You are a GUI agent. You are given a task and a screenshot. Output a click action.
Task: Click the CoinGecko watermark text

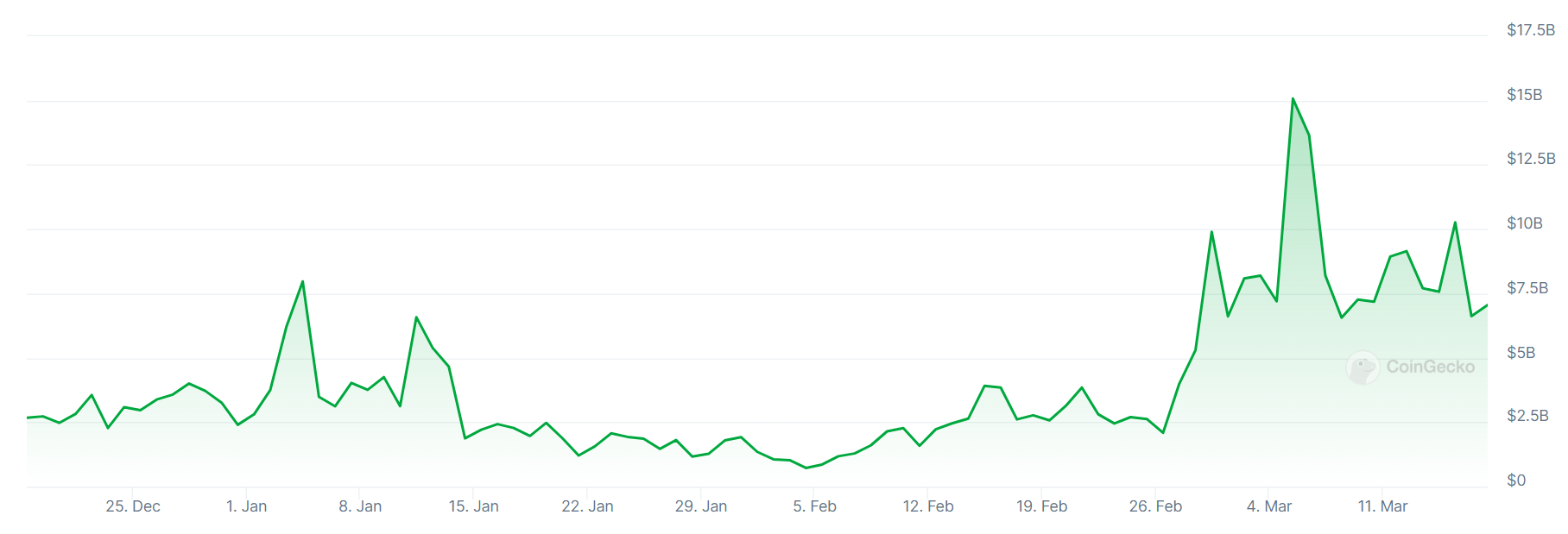pyautogui.click(x=1430, y=367)
